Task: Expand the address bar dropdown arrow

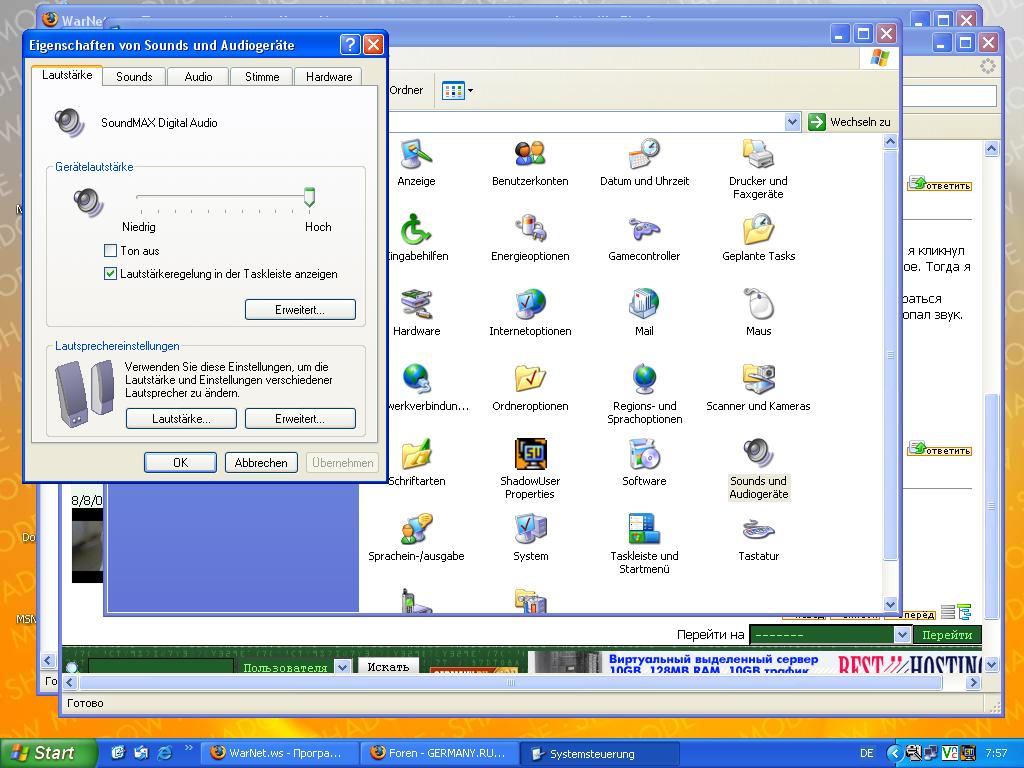Action: [x=793, y=122]
